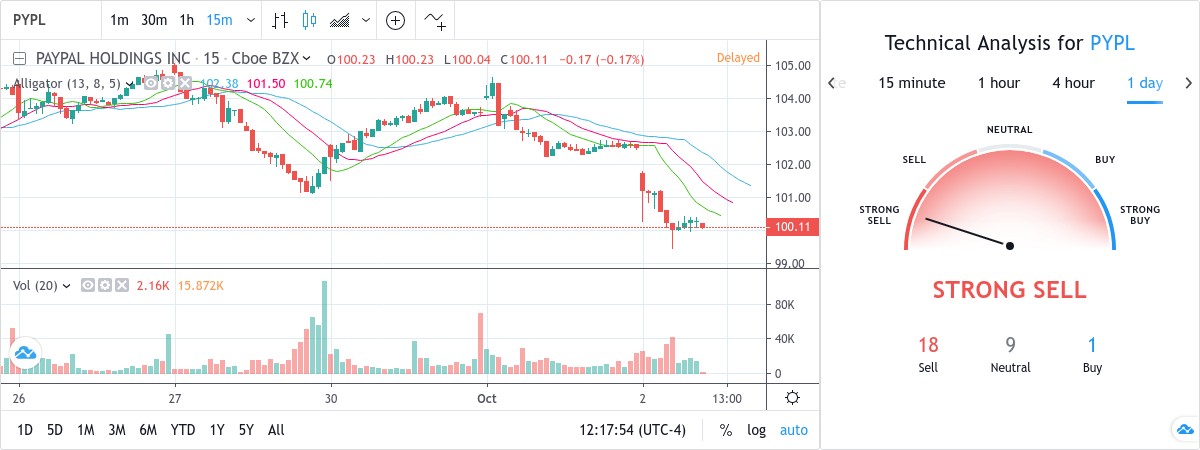Select the All date range
The width and height of the screenshot is (1200, 450).
[x=276, y=430]
